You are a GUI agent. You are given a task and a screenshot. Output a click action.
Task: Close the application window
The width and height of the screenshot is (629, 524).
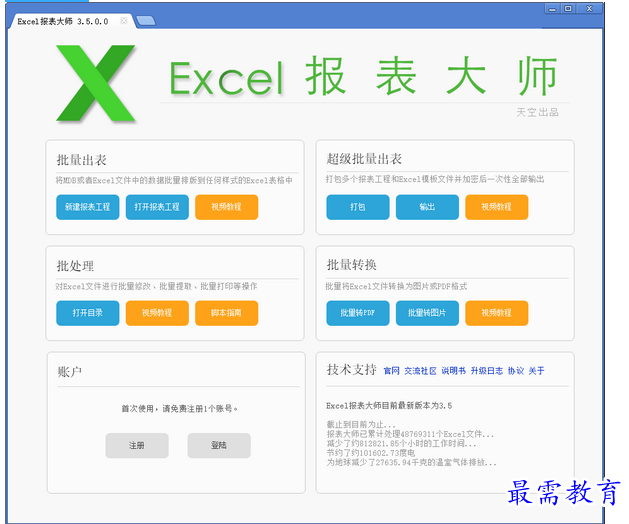click(x=589, y=9)
